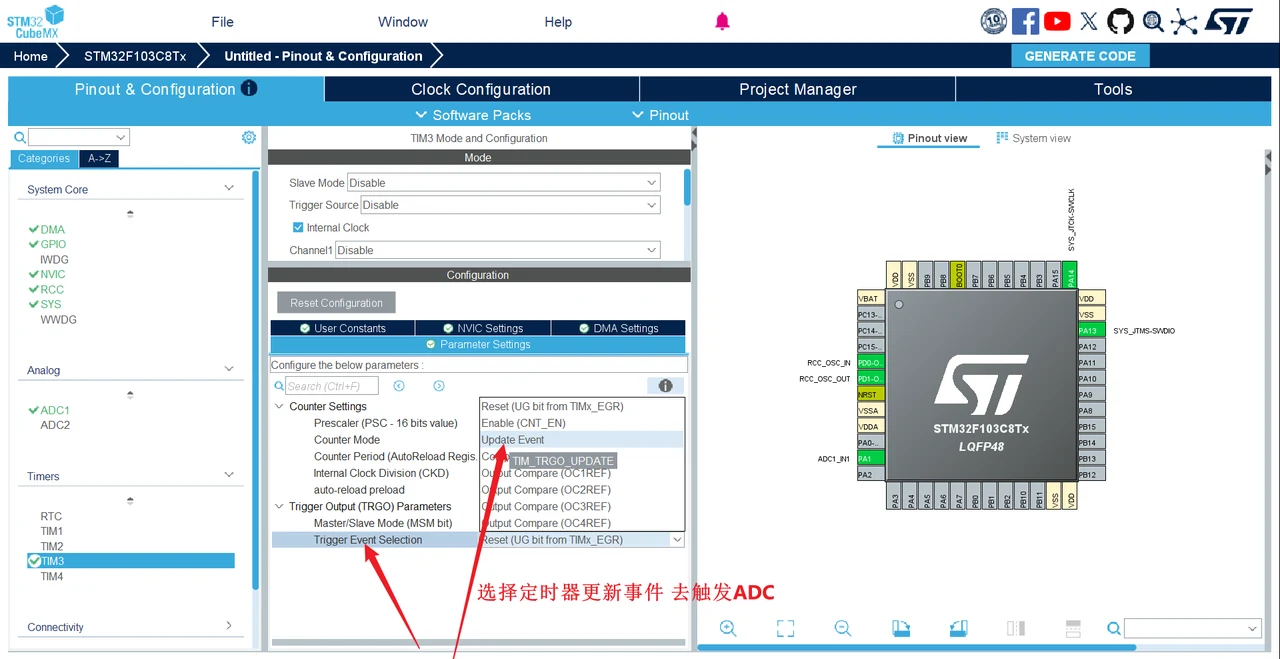Open the DMA Settings tab

(x=618, y=328)
